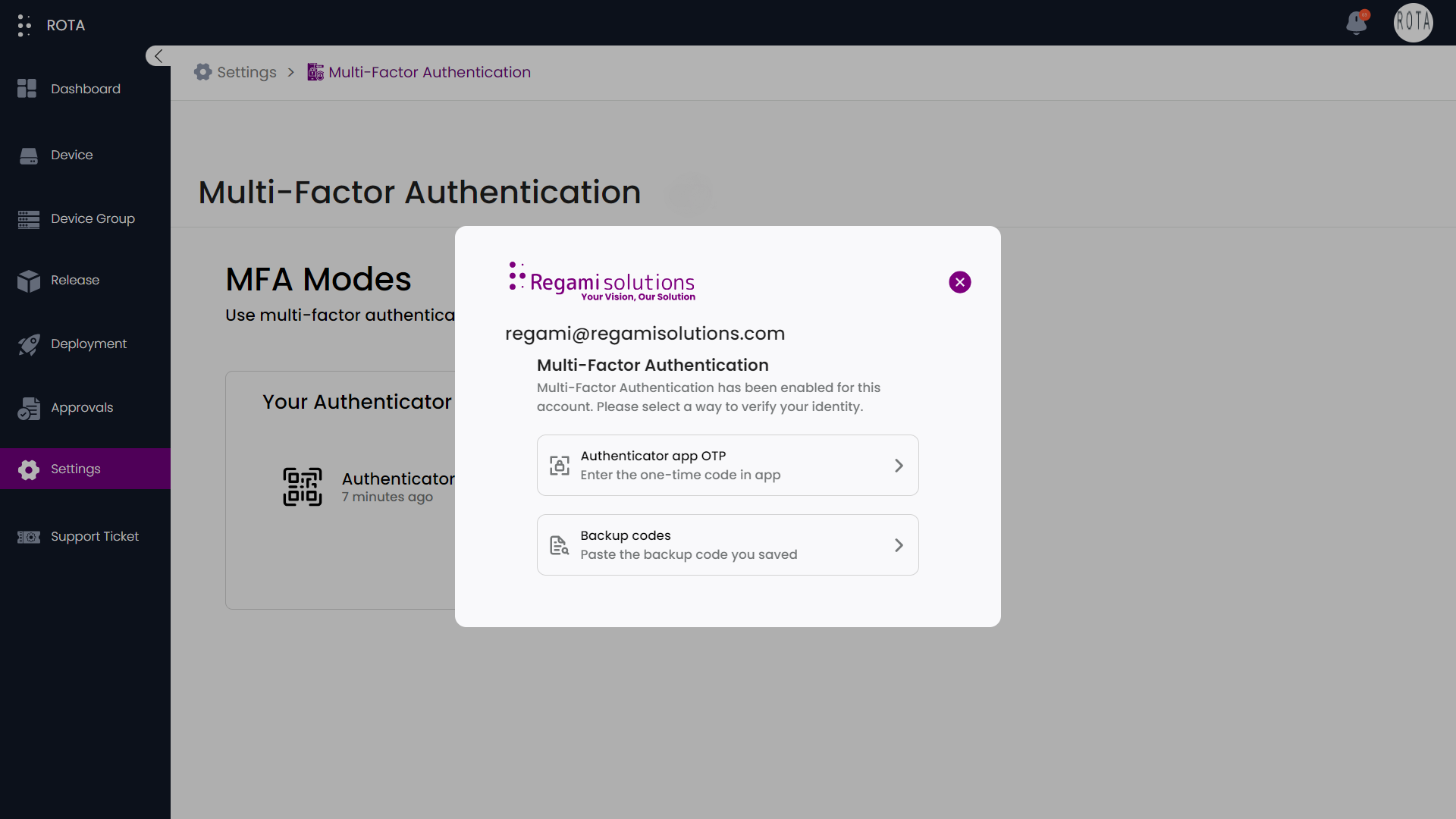Select Settings in the sidebar

pos(76,469)
